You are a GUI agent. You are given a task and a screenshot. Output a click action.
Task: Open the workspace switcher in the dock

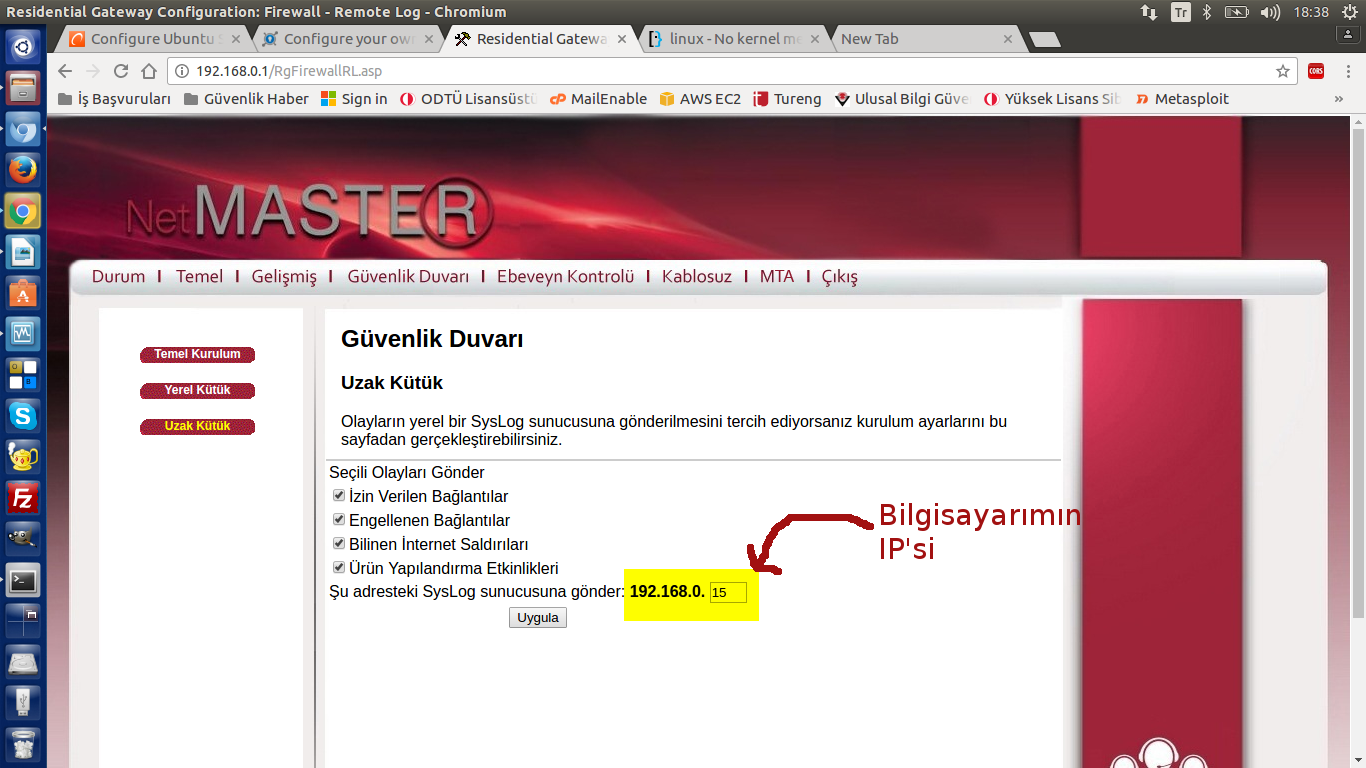(23, 620)
